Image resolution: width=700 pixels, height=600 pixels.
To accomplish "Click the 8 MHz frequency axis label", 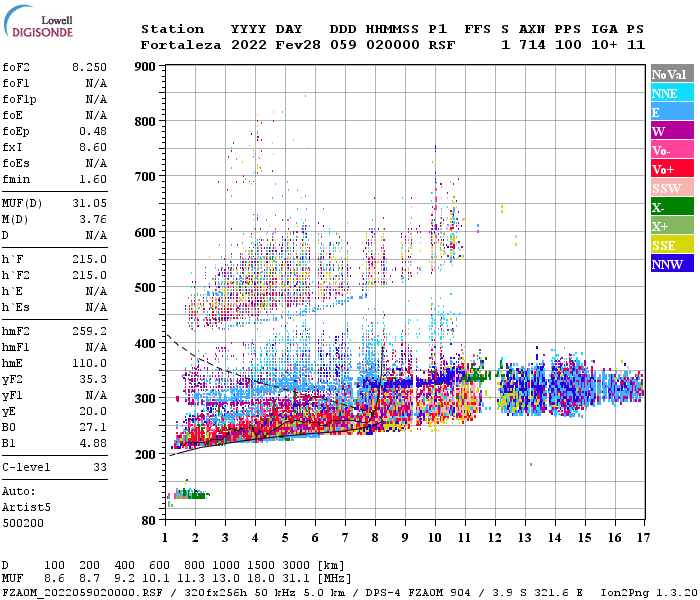I will pyautogui.click(x=375, y=538).
